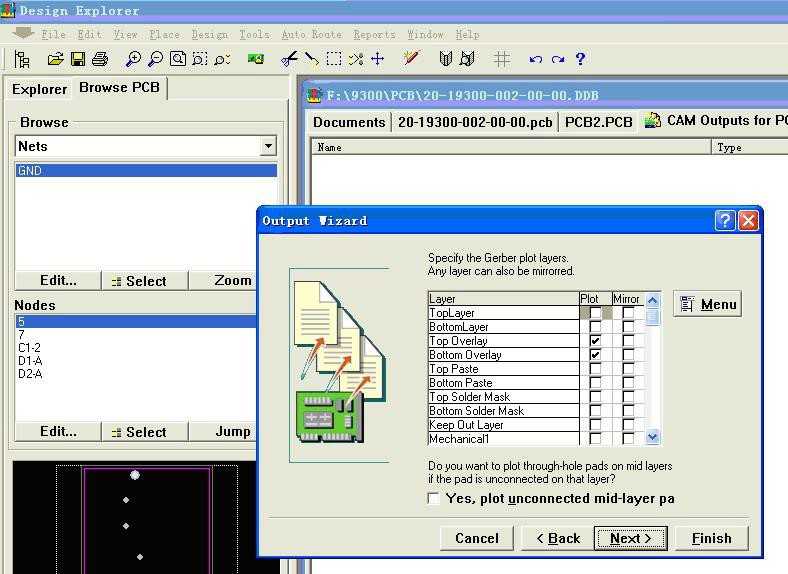
Task: Enable Plot for Mechanical1 layer
Action: tap(595, 438)
